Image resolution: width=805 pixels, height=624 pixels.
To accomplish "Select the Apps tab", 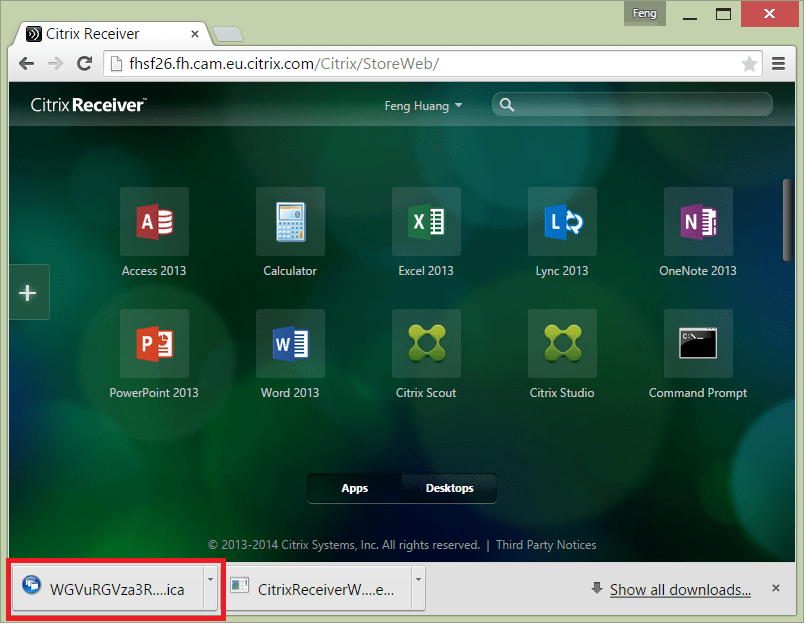I will [354, 488].
